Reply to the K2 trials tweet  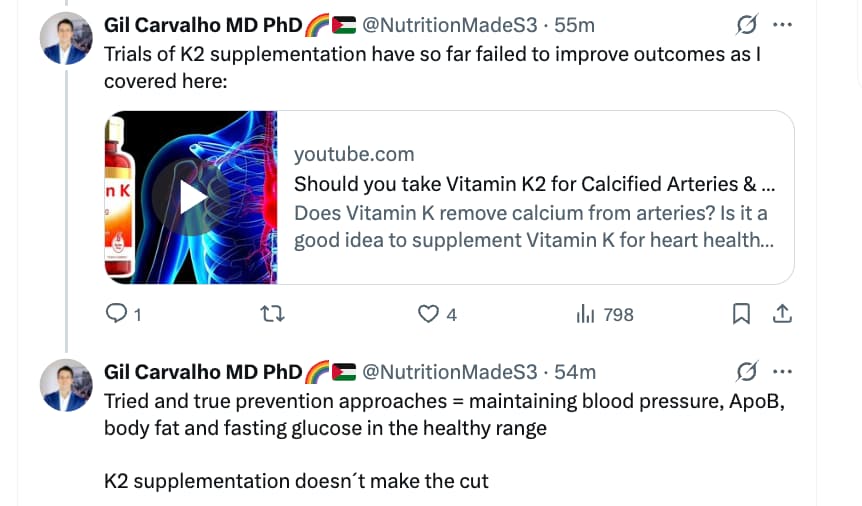click(117, 314)
